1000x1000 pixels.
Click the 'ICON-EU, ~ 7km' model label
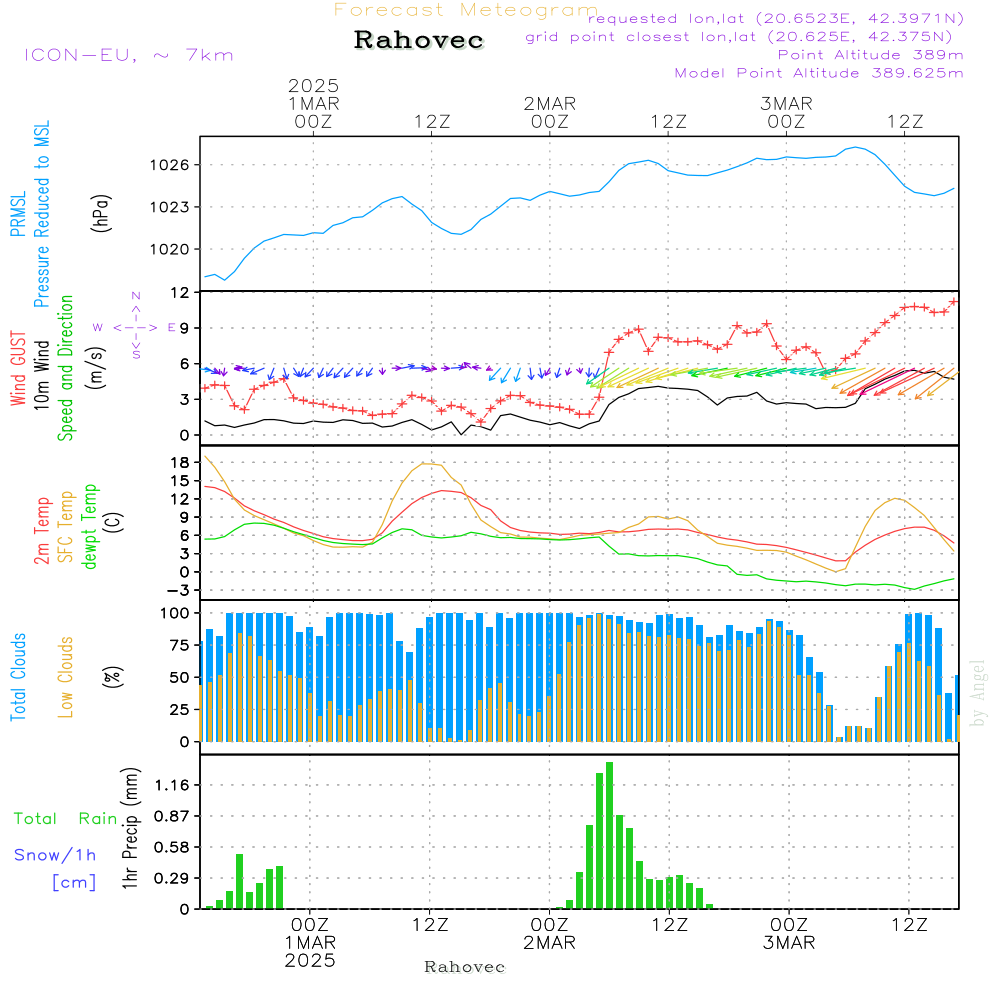[129, 55]
